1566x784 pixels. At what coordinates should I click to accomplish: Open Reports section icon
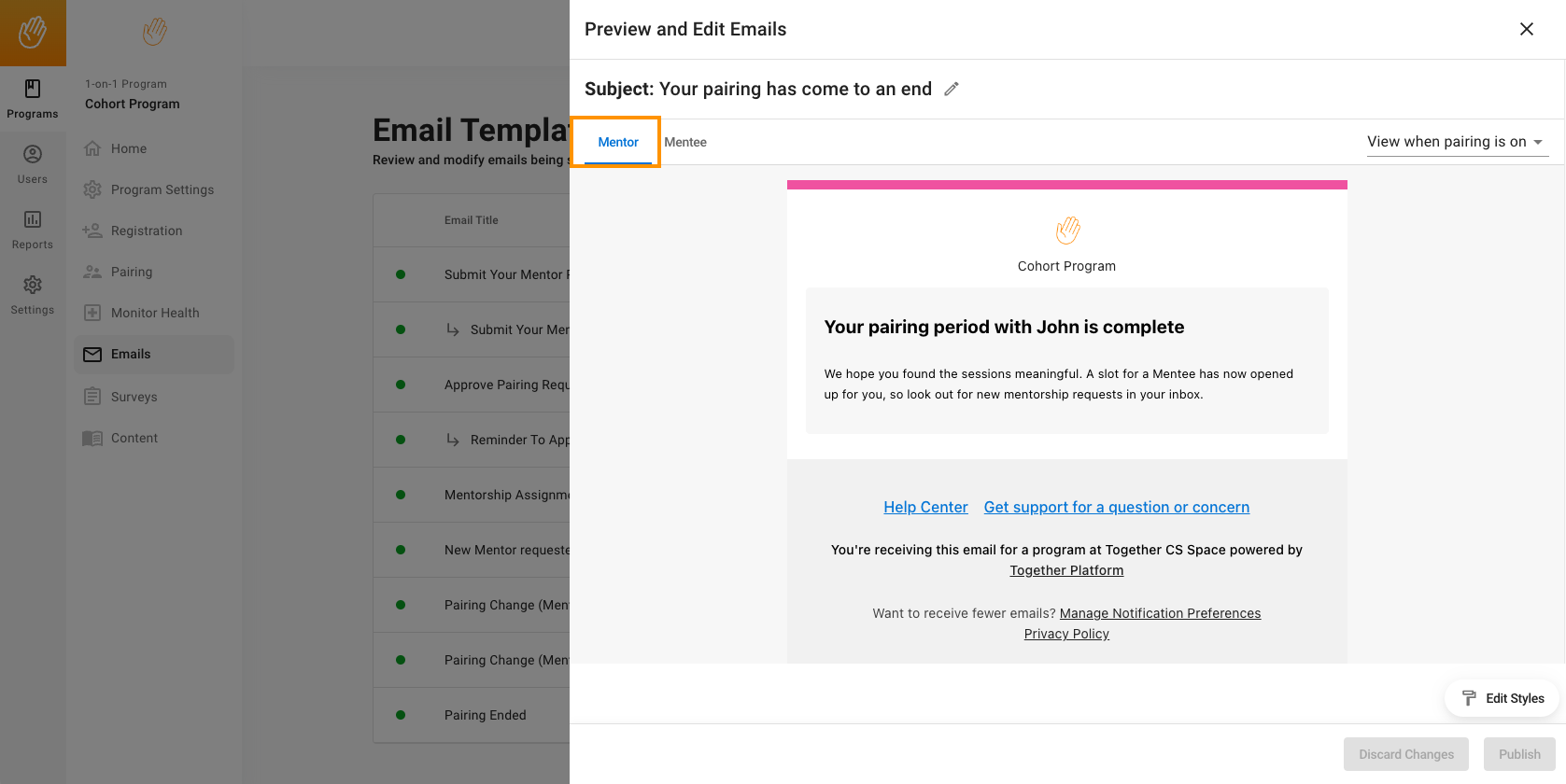pyautogui.click(x=33, y=229)
